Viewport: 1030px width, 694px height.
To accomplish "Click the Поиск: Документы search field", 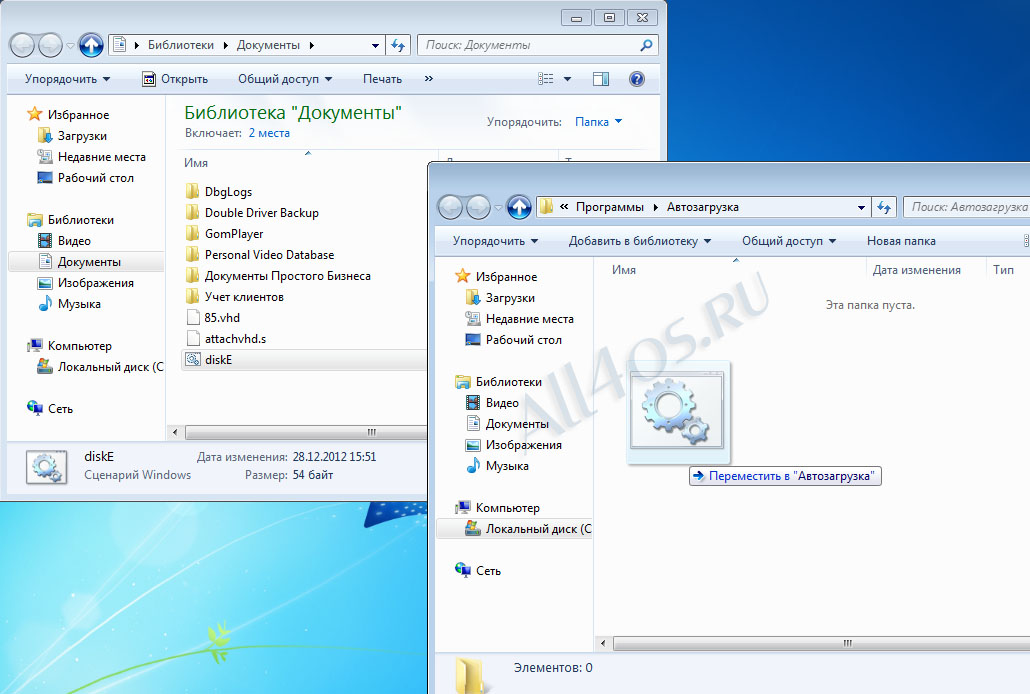I will pyautogui.click(x=537, y=45).
